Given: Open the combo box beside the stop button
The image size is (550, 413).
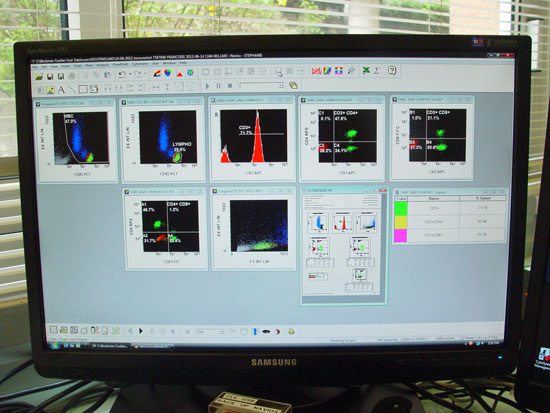Looking at the screenshot, I should 261,85.
